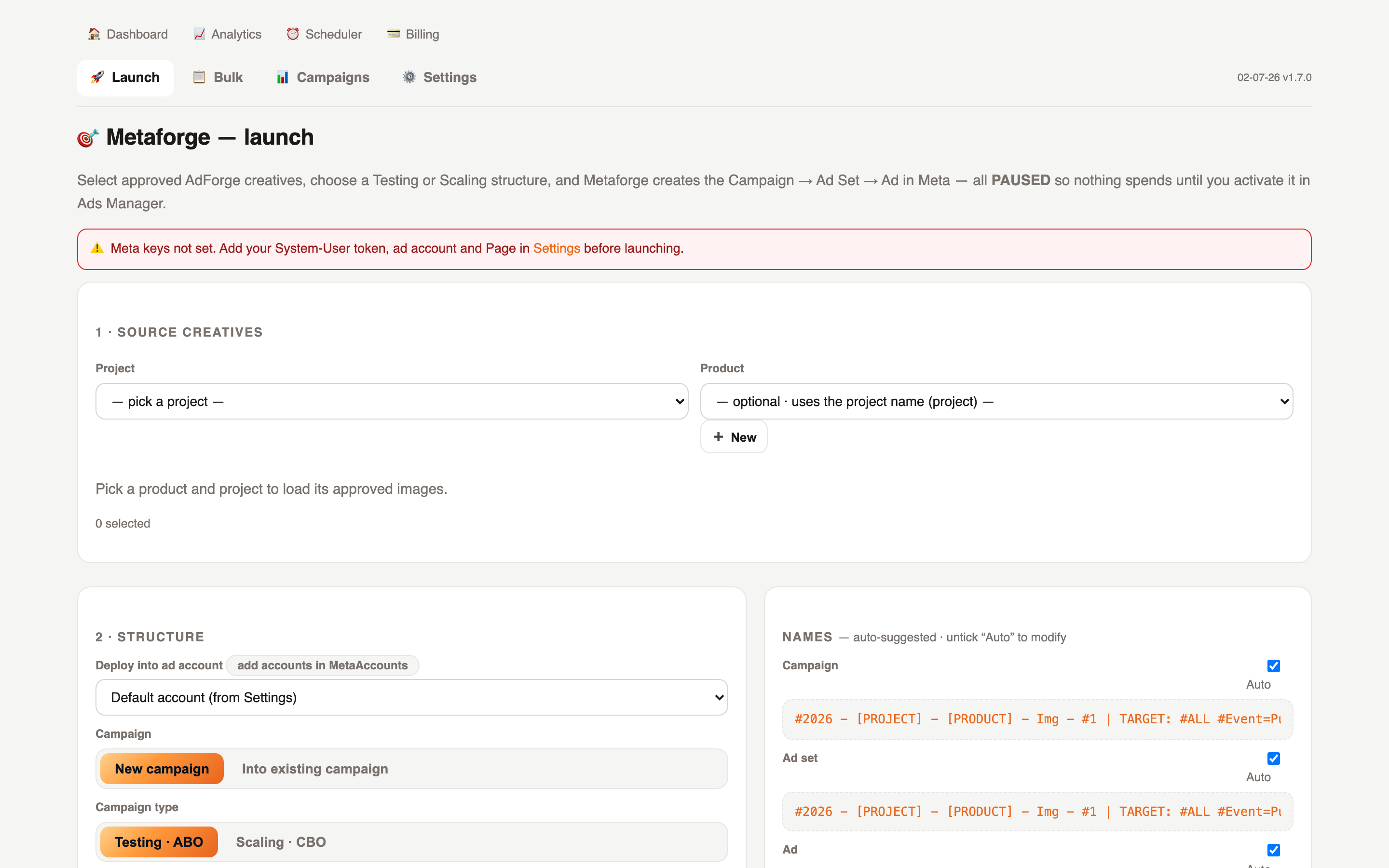Viewport: 1389px width, 868px height.
Task: Click the Dashboard house icon
Action: click(x=94, y=34)
